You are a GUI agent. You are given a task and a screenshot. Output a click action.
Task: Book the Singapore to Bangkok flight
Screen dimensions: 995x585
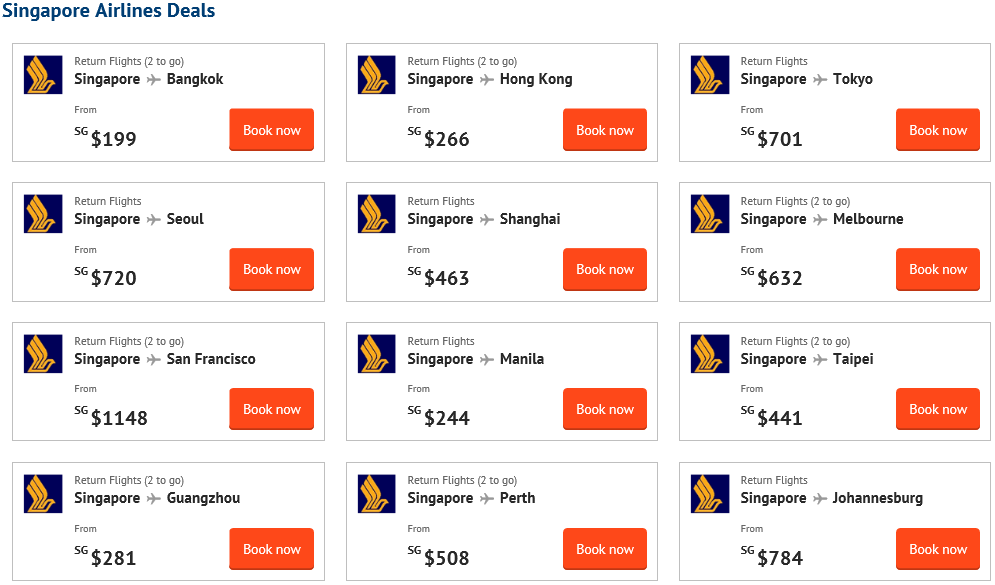coord(272,130)
